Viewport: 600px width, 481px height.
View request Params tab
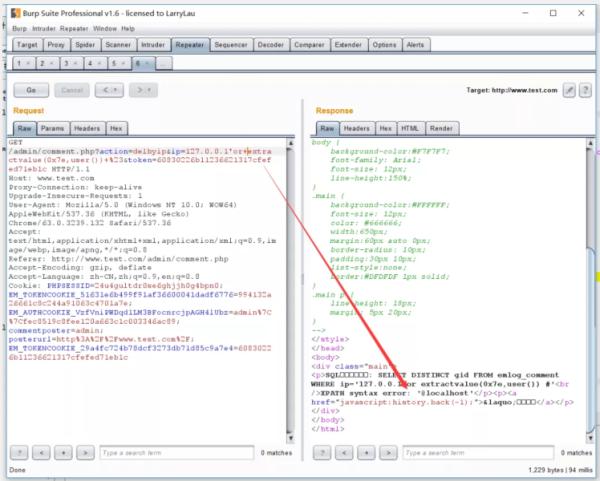coord(52,128)
